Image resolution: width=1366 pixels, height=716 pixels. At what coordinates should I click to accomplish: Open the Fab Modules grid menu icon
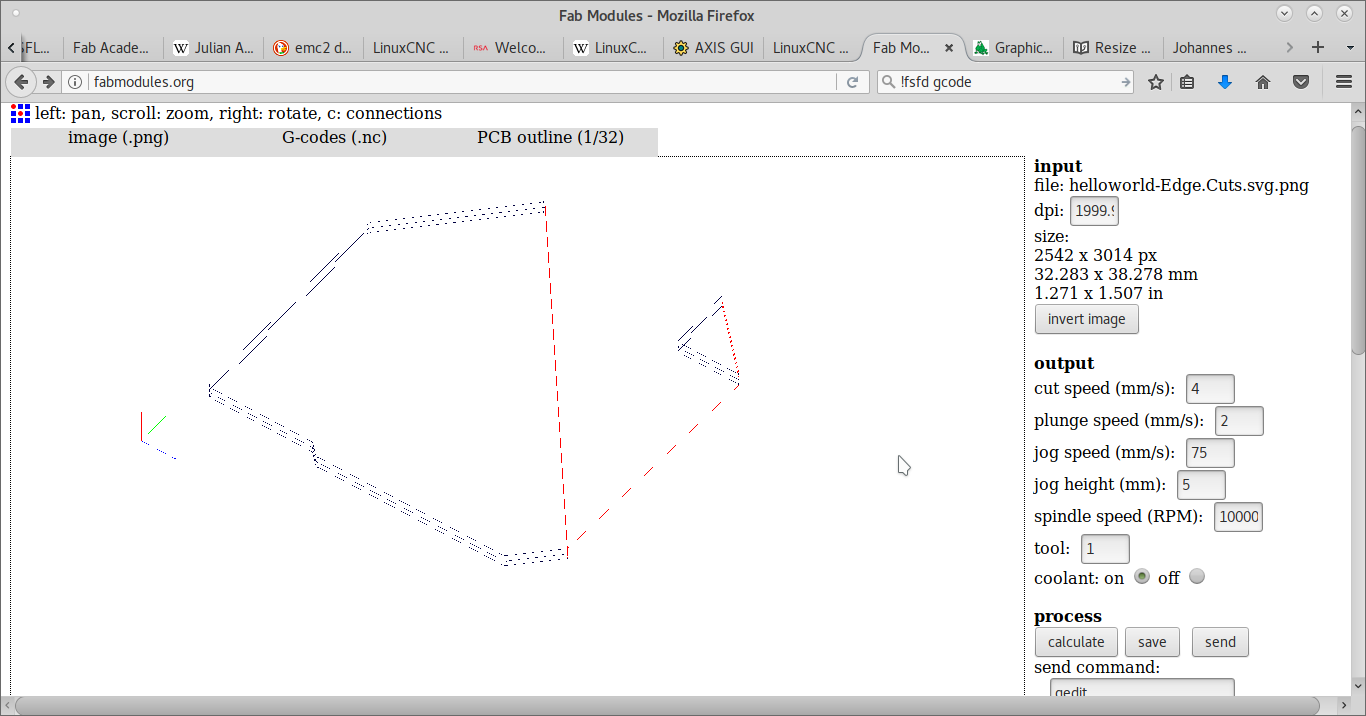[x=20, y=113]
